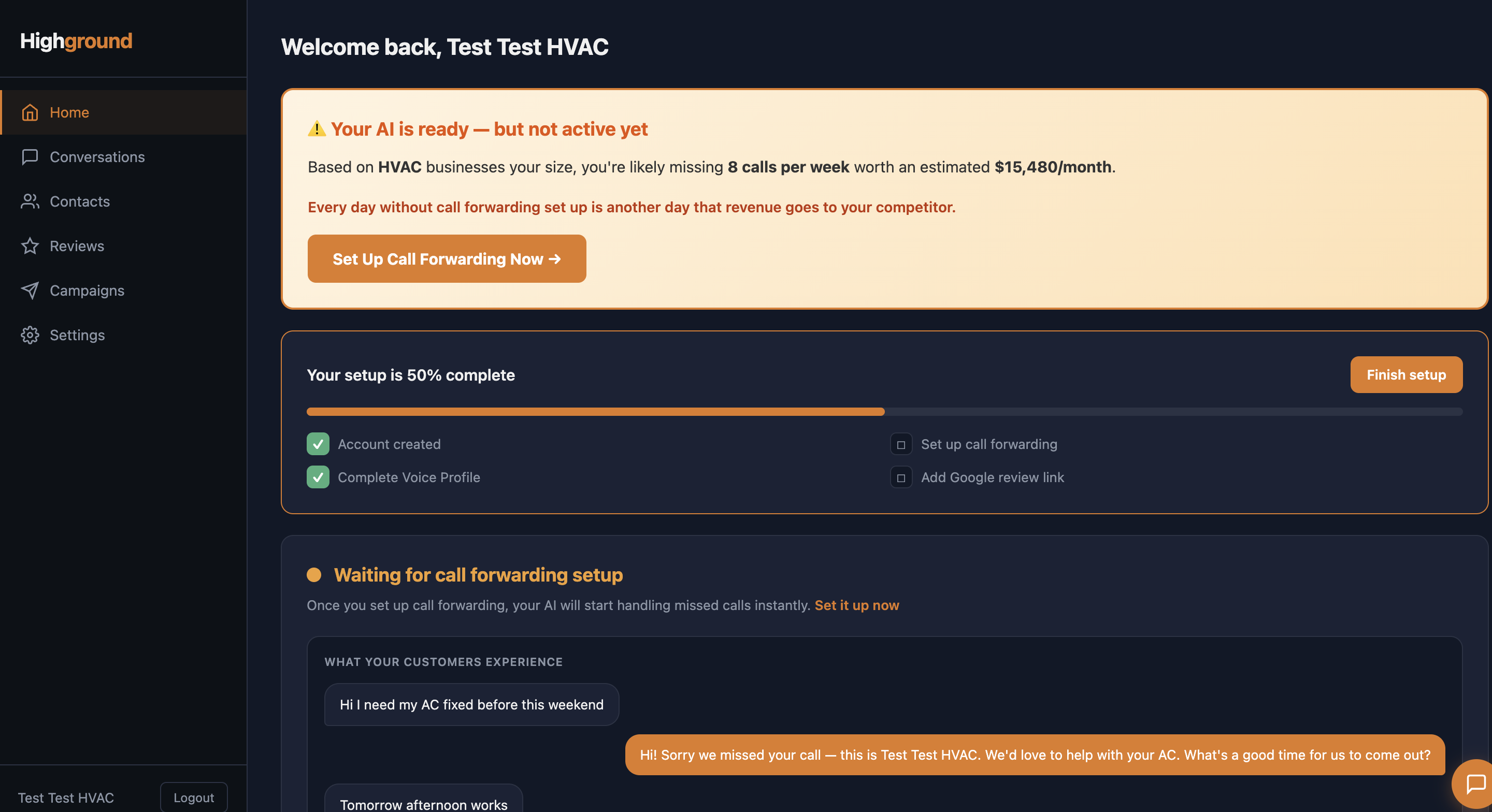Click the setup progress bar
The image size is (1492, 812).
[884, 412]
